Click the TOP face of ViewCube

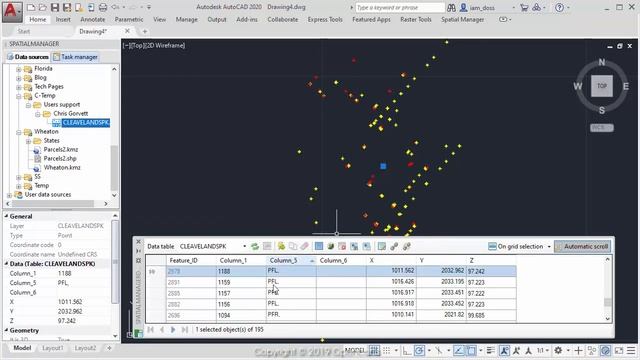coord(602,86)
